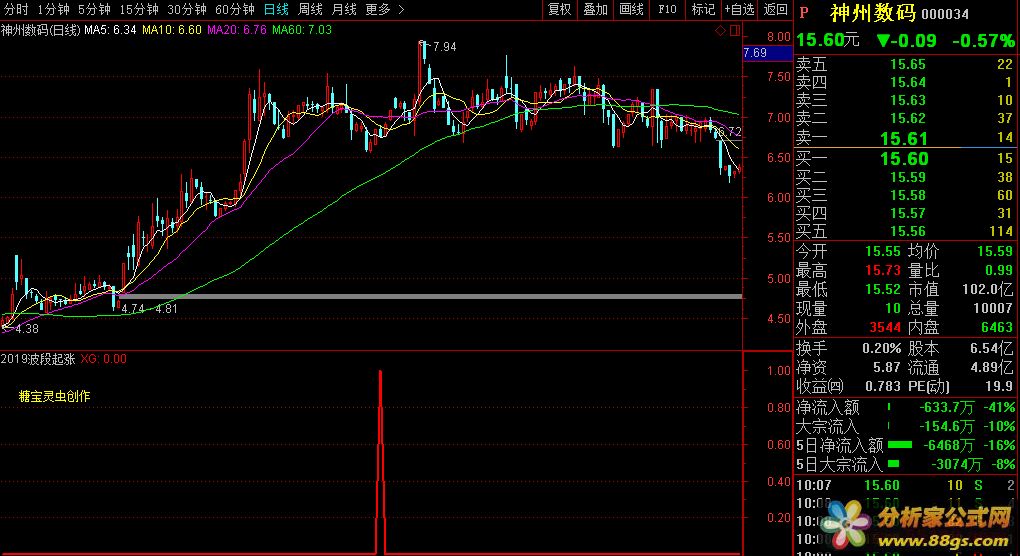Viewport: 1020px width, 556px height.
Task: Switch to the 日线 daily chart tab
Action: click(x=276, y=9)
